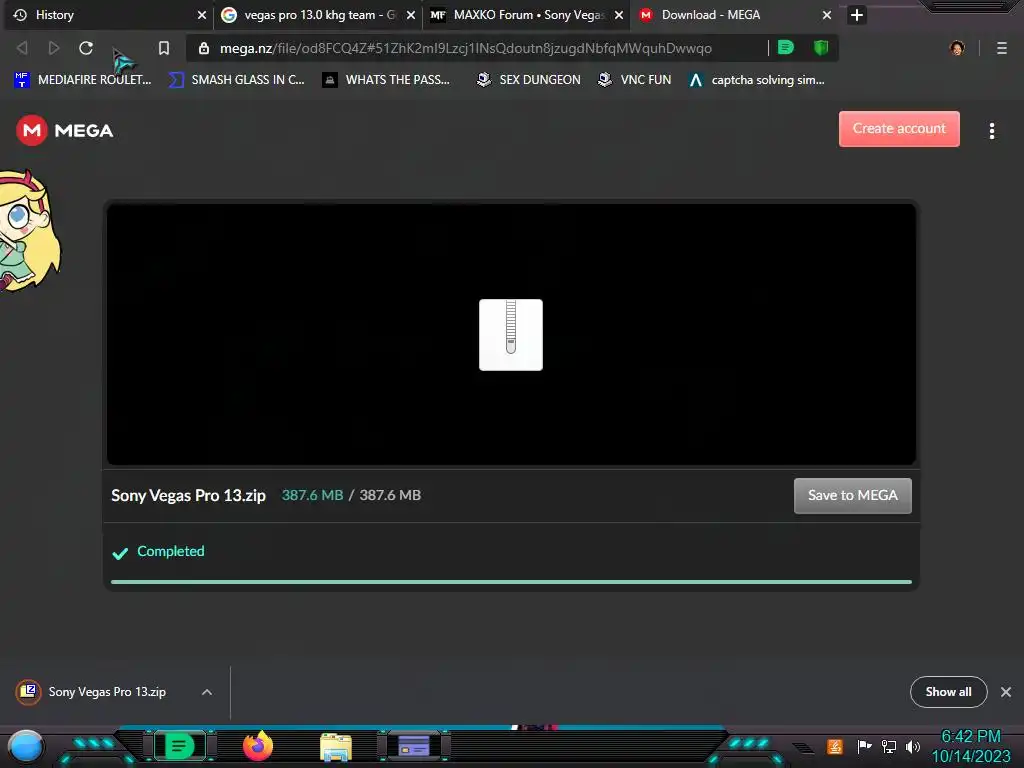The image size is (1024, 768).
Task: Click the padlock site security icon
Action: point(204,48)
